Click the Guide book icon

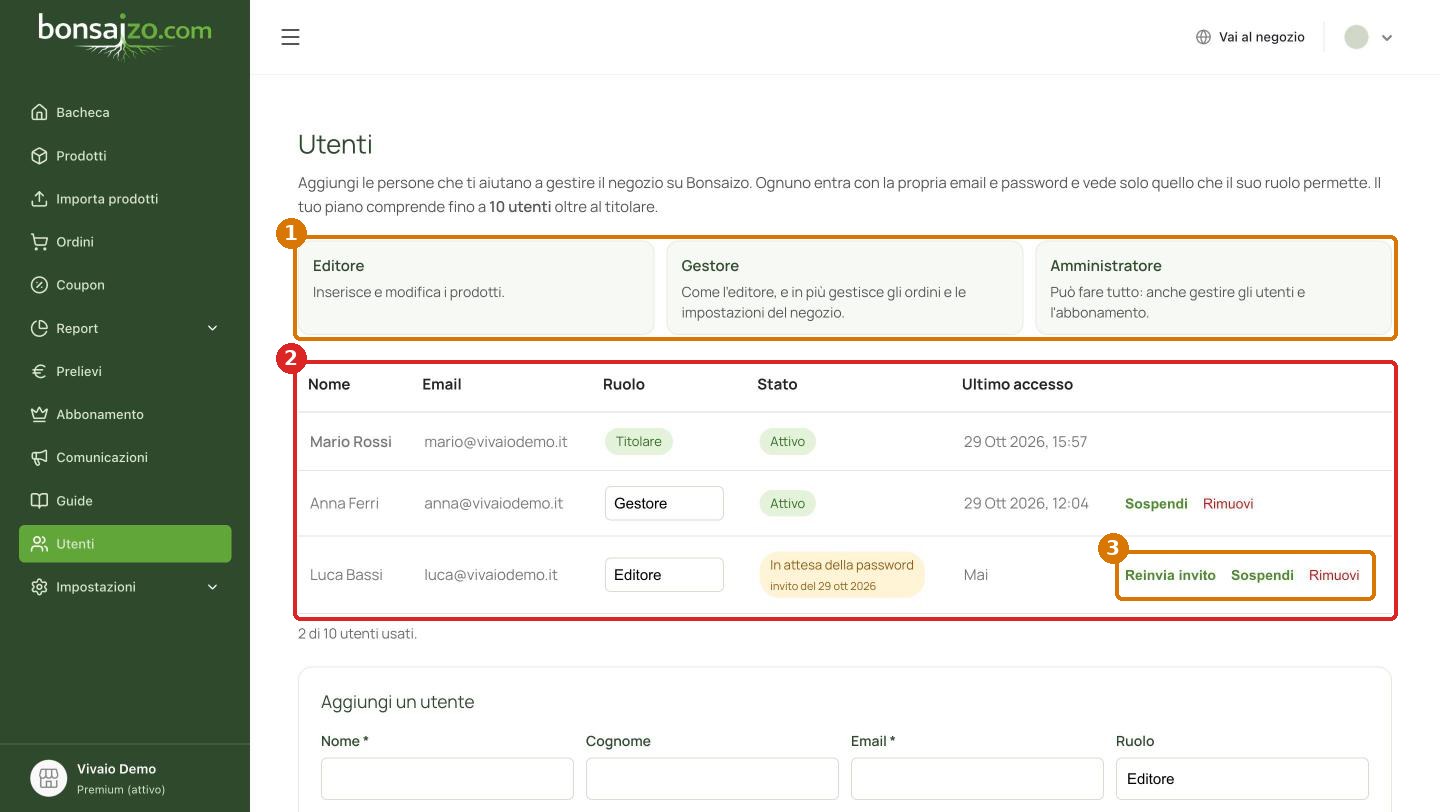tap(39, 500)
